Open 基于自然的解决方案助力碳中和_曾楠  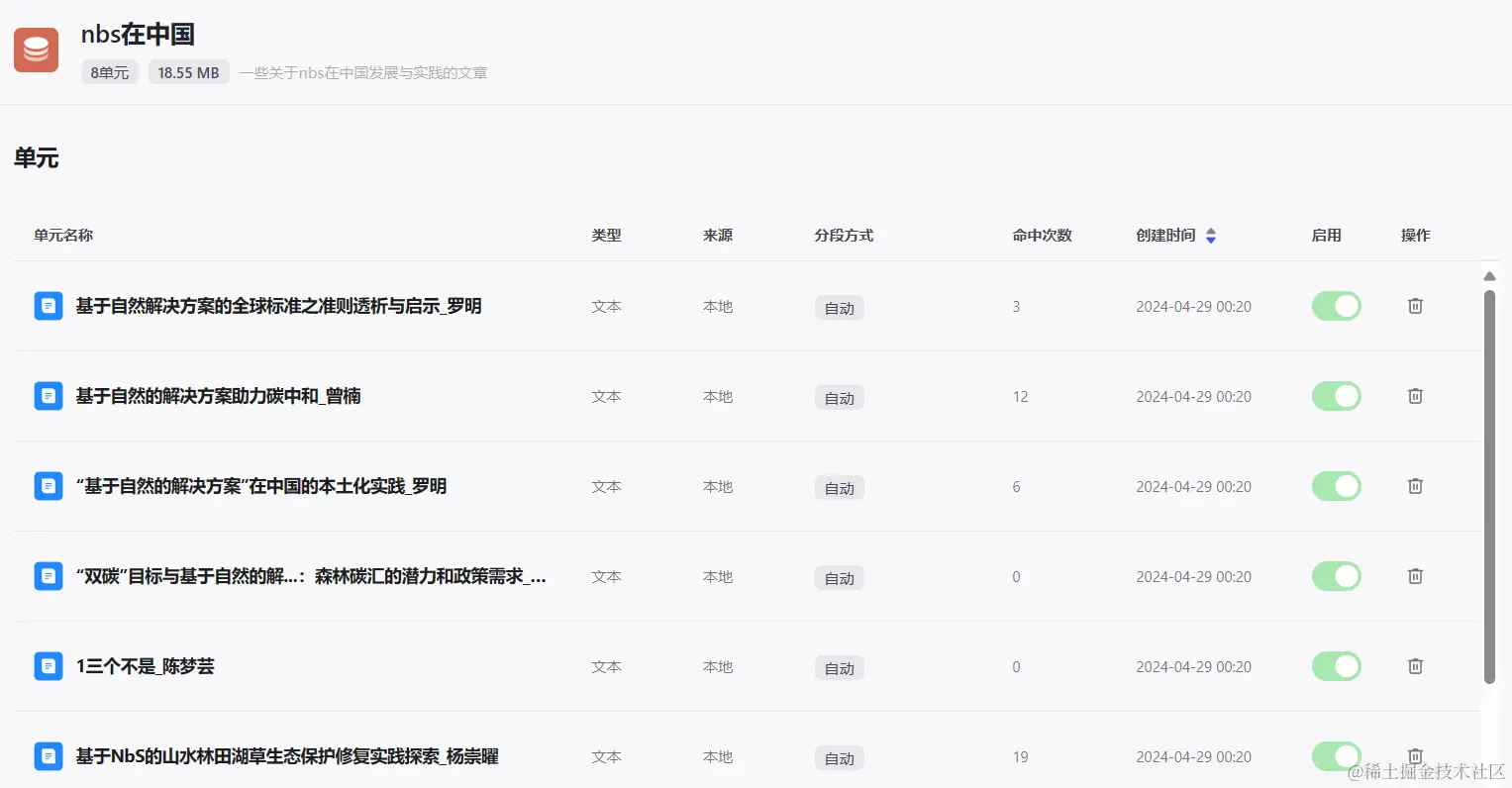[219, 396]
